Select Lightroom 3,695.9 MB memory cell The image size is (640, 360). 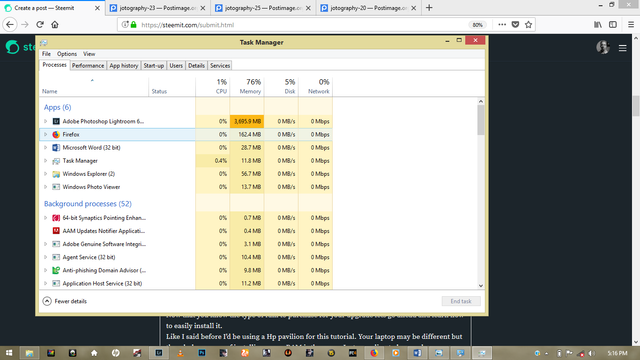pos(247,121)
